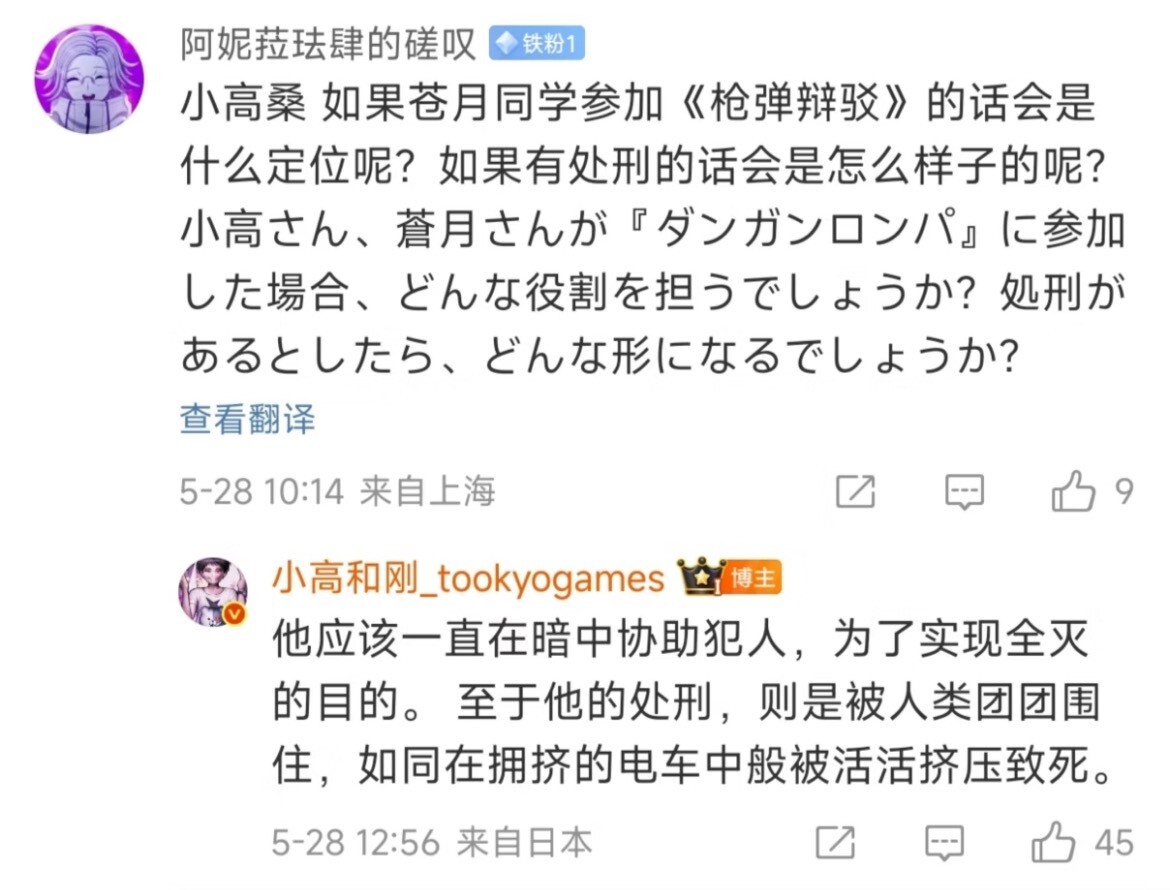Click username 小高和刚_tookyogames

pyautogui.click(x=468, y=579)
